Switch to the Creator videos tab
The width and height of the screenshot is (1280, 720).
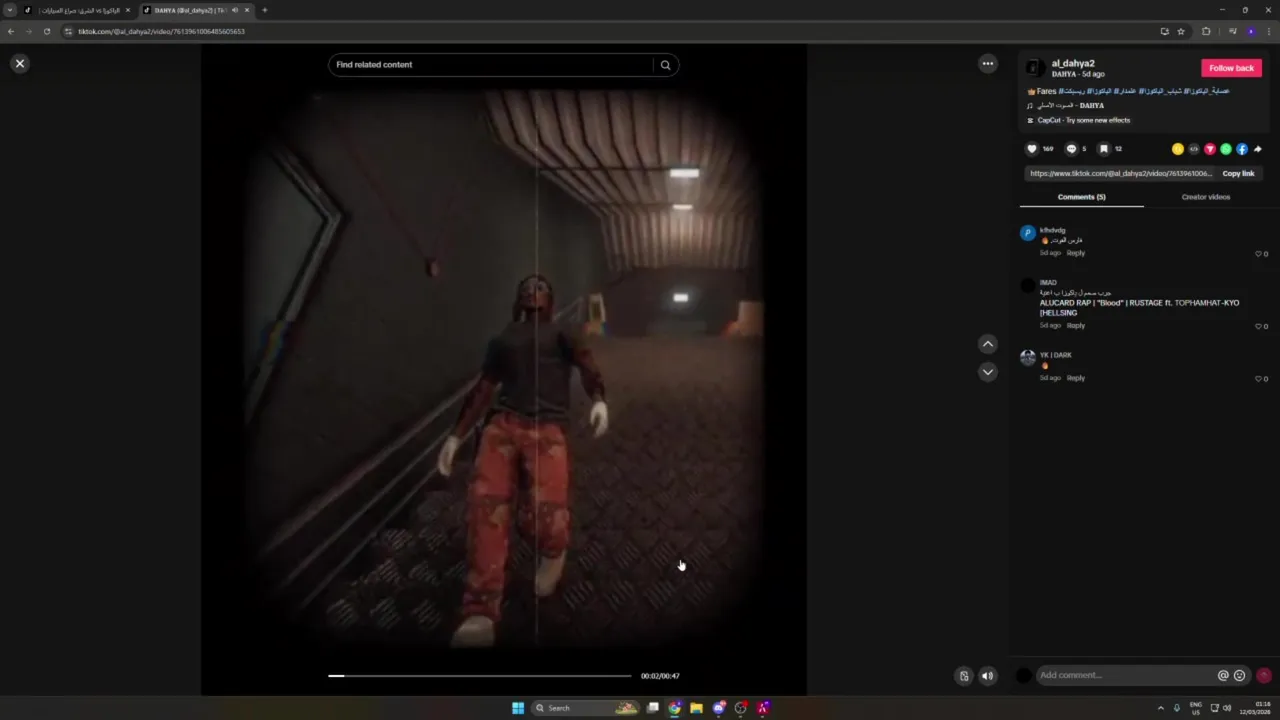(1206, 197)
